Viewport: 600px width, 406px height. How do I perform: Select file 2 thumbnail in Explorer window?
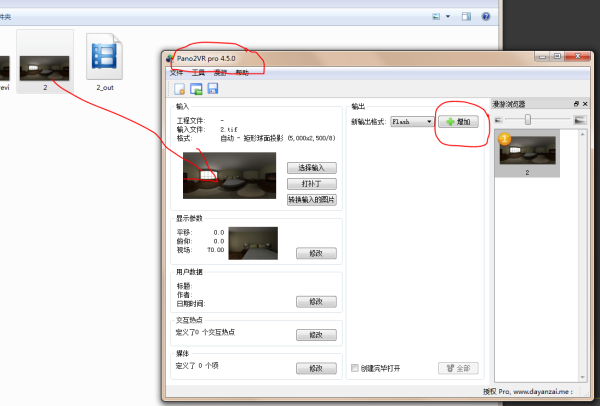[x=45, y=69]
